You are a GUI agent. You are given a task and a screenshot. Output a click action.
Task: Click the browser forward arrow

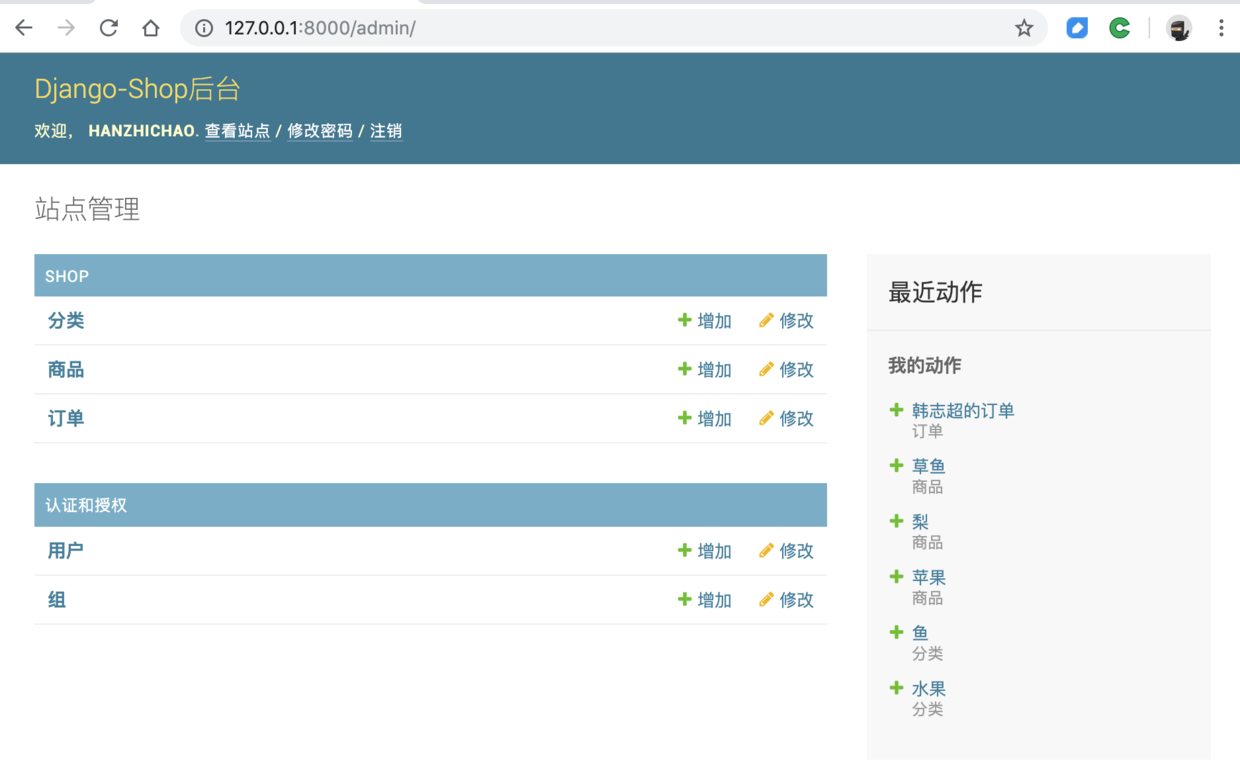tap(66, 28)
